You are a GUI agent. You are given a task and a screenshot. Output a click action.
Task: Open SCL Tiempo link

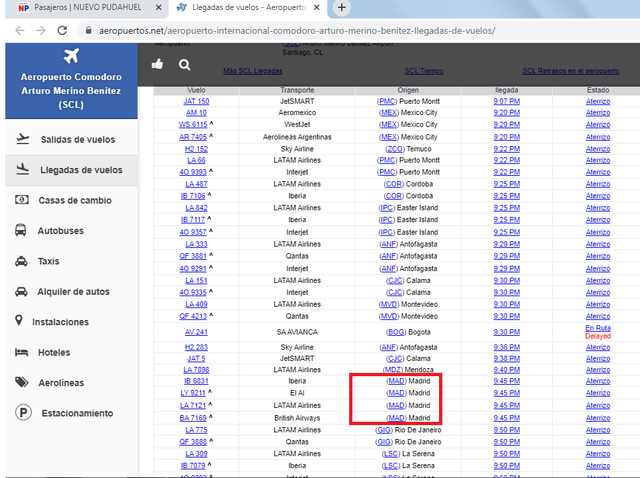click(424, 71)
